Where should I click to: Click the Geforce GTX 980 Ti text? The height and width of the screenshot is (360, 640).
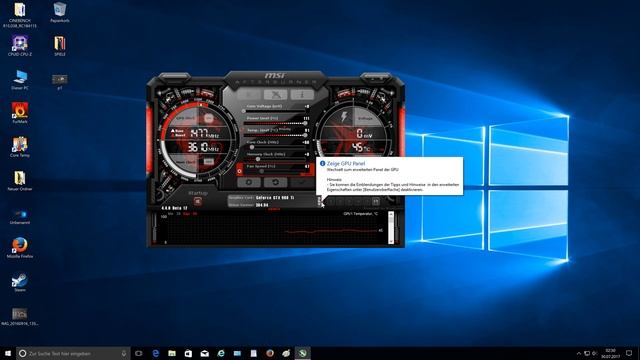point(275,198)
